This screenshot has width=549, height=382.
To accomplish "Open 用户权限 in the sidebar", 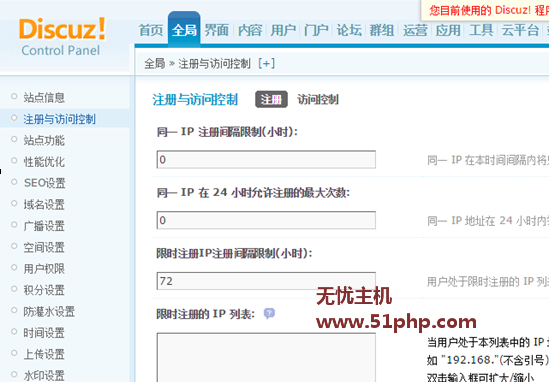I will (44, 269).
